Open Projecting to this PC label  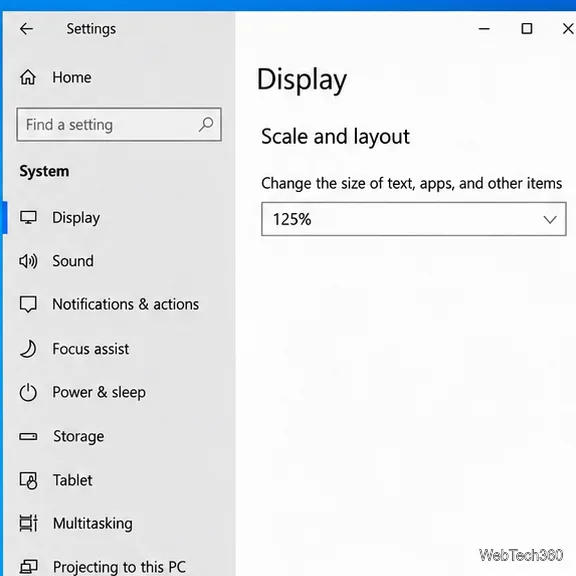point(119,567)
